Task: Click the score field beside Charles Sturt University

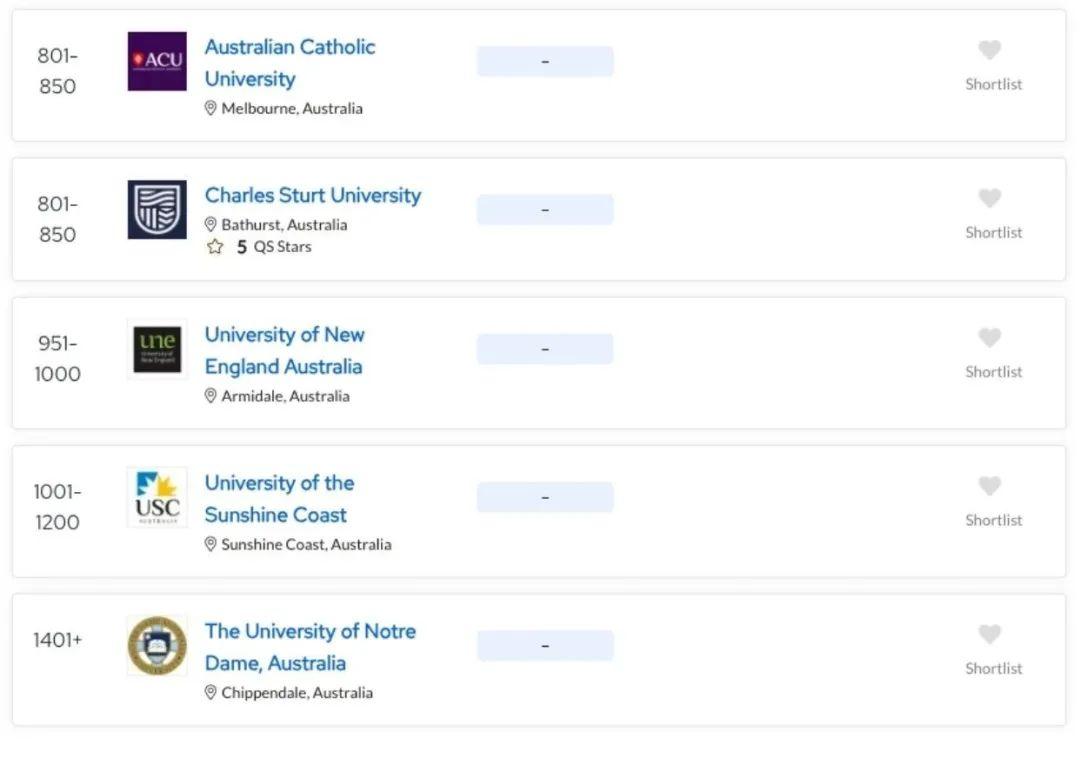Action: coord(545,209)
